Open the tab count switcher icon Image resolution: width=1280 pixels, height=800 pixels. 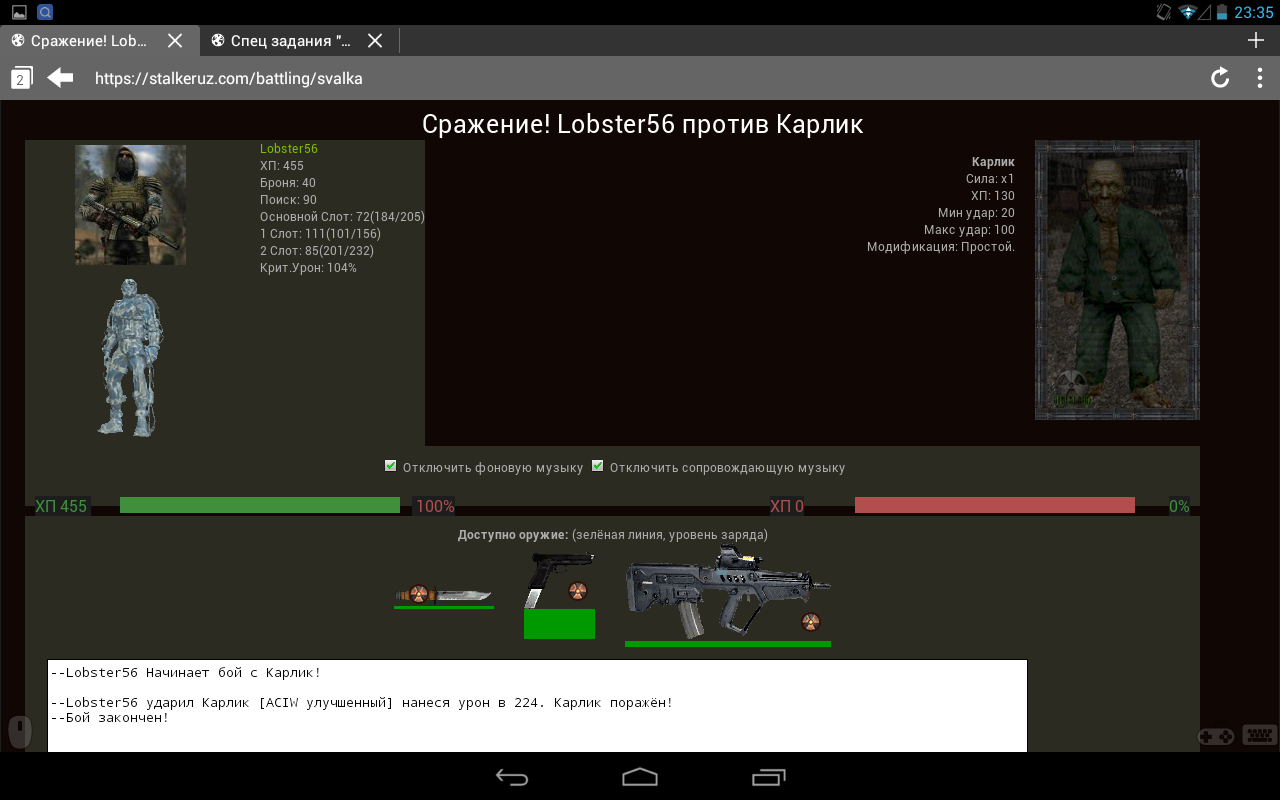pyautogui.click(x=21, y=78)
